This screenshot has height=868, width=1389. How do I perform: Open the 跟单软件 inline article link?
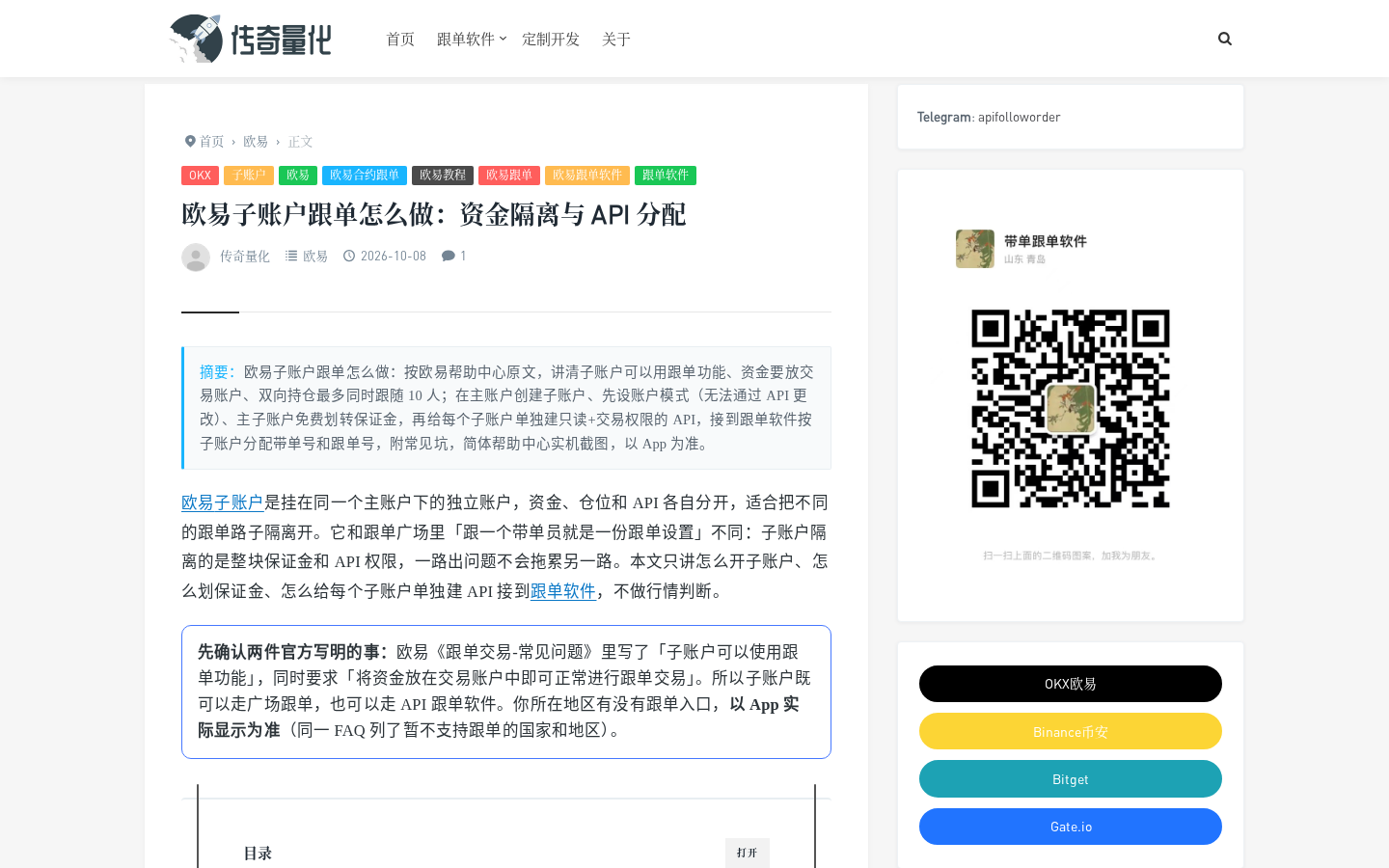(x=563, y=591)
